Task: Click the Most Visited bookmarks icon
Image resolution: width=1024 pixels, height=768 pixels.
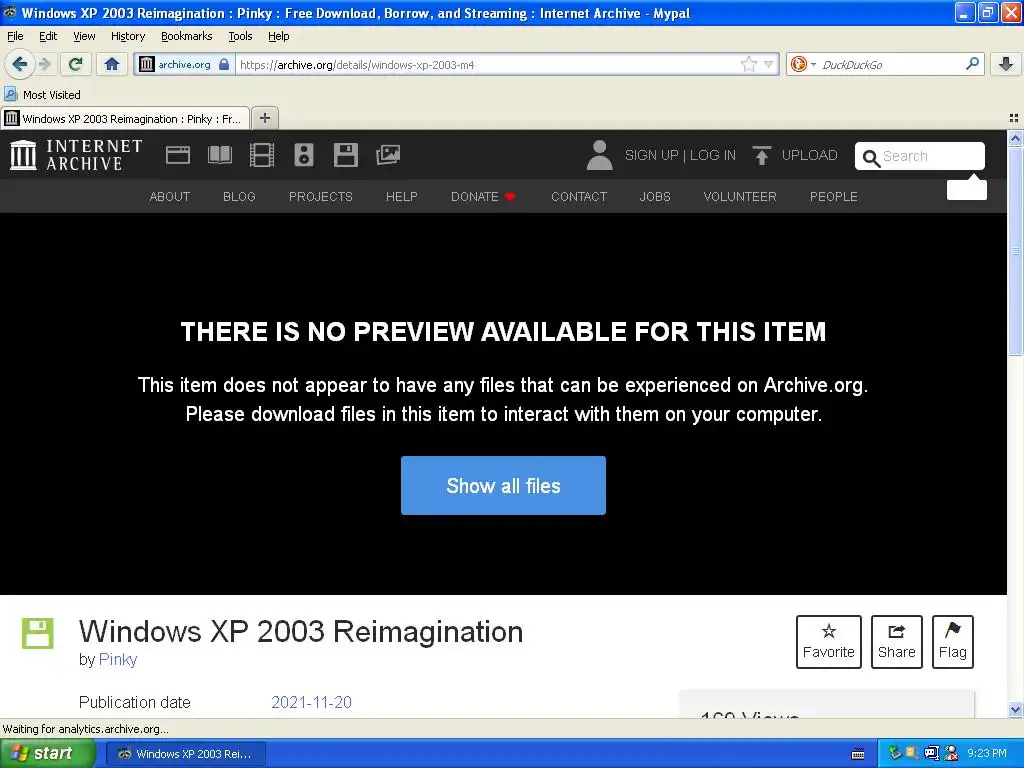Action: (x=10, y=94)
